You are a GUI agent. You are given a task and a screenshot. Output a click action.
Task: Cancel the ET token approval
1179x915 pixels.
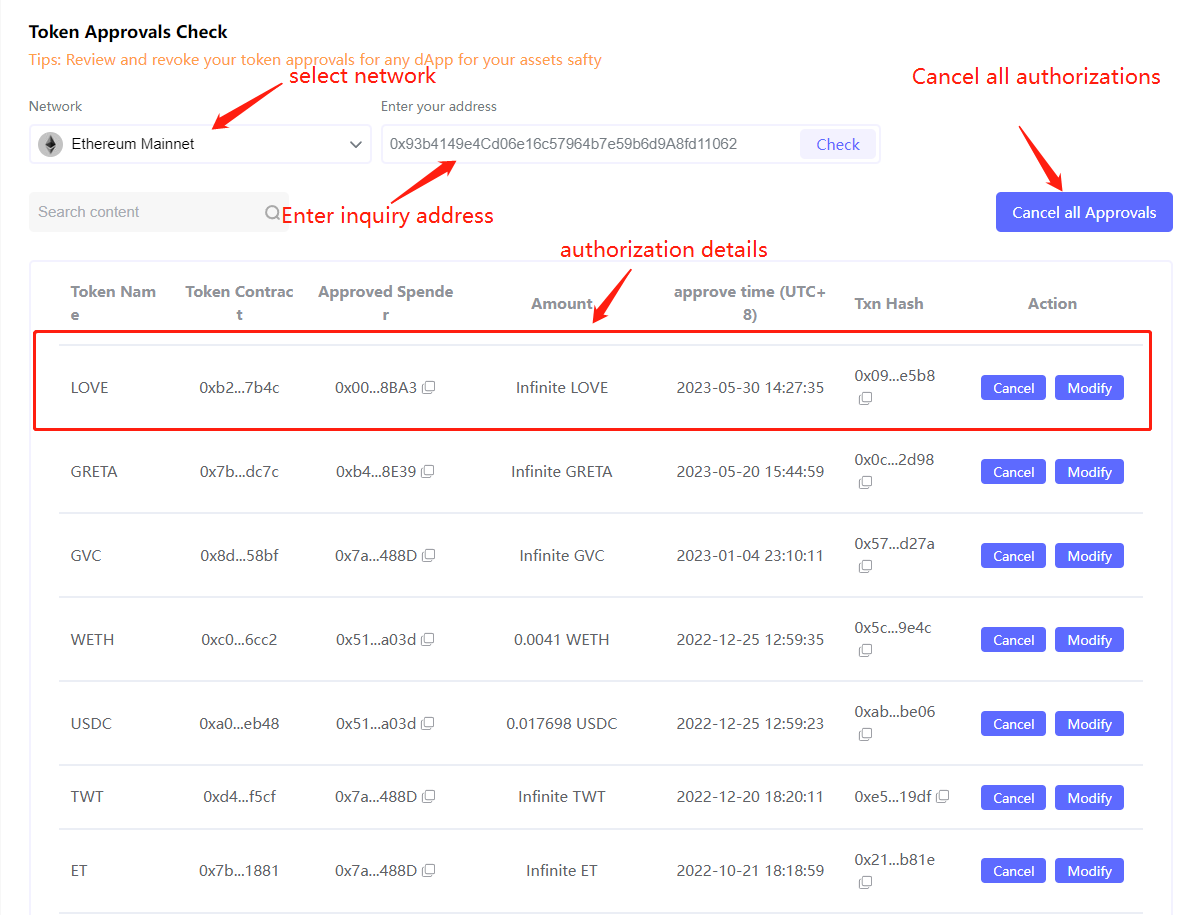pos(1013,871)
